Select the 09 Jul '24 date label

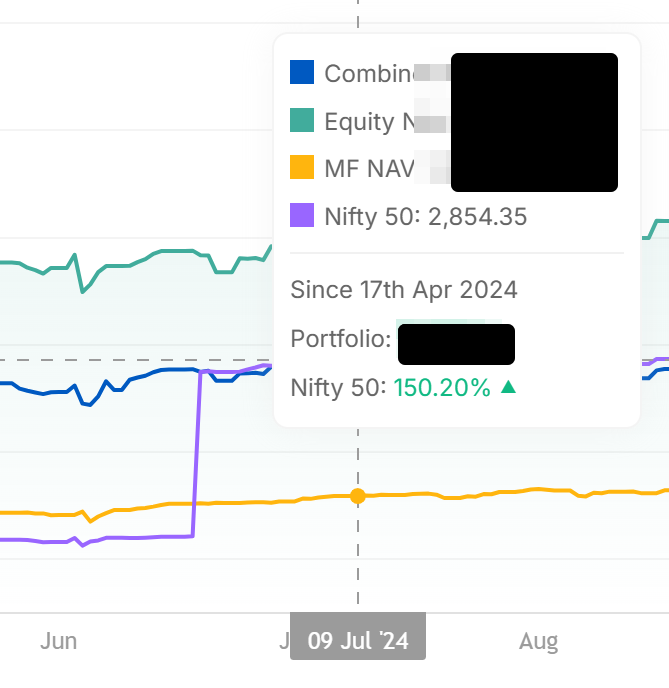(x=358, y=641)
